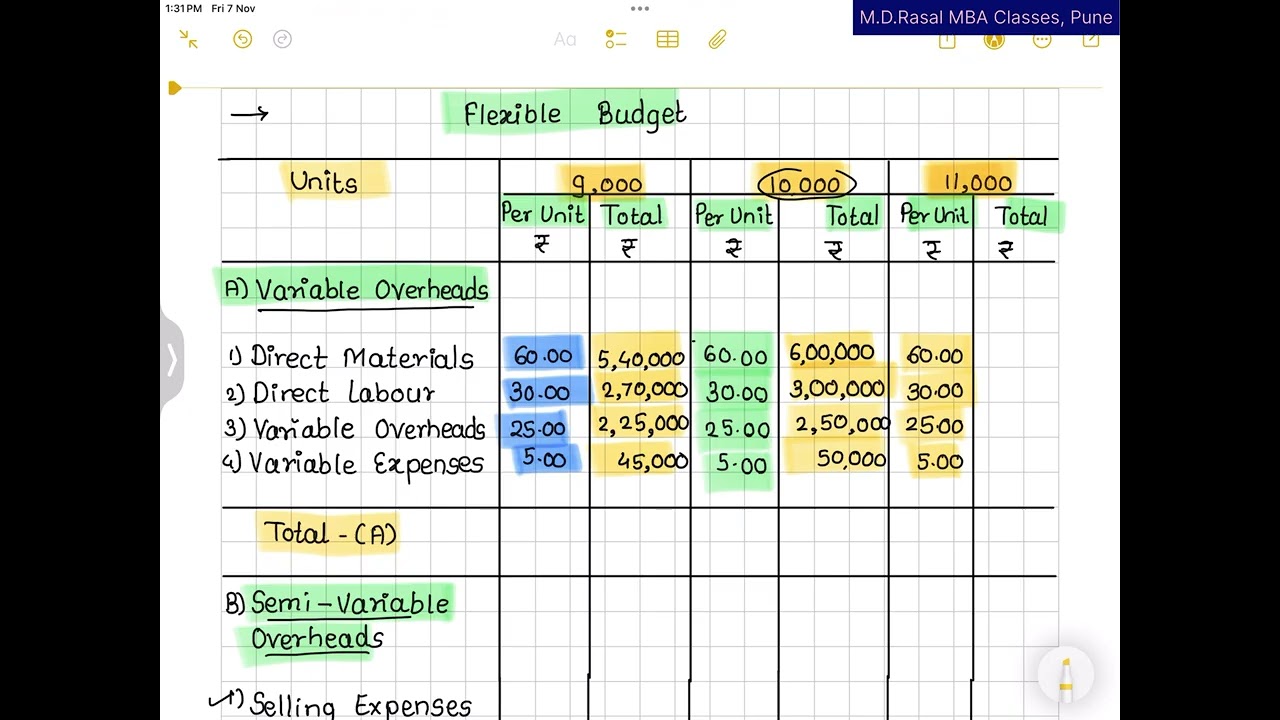Redo the last undone stroke
The width and height of the screenshot is (1280, 720).
click(282, 39)
